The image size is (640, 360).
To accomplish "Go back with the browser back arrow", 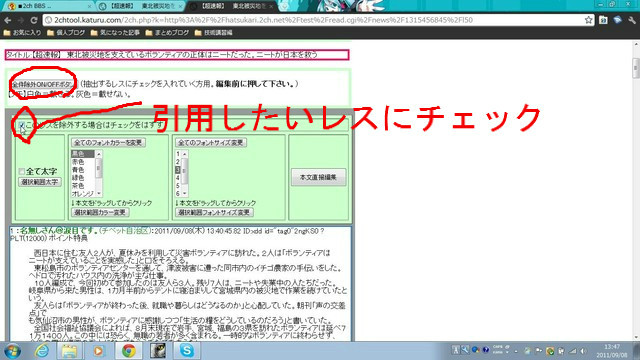I will (8, 20).
